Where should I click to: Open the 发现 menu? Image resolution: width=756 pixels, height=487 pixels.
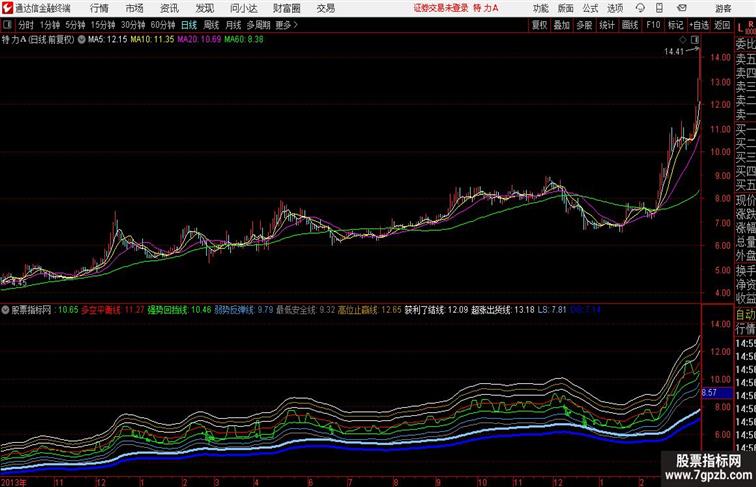click(204, 8)
